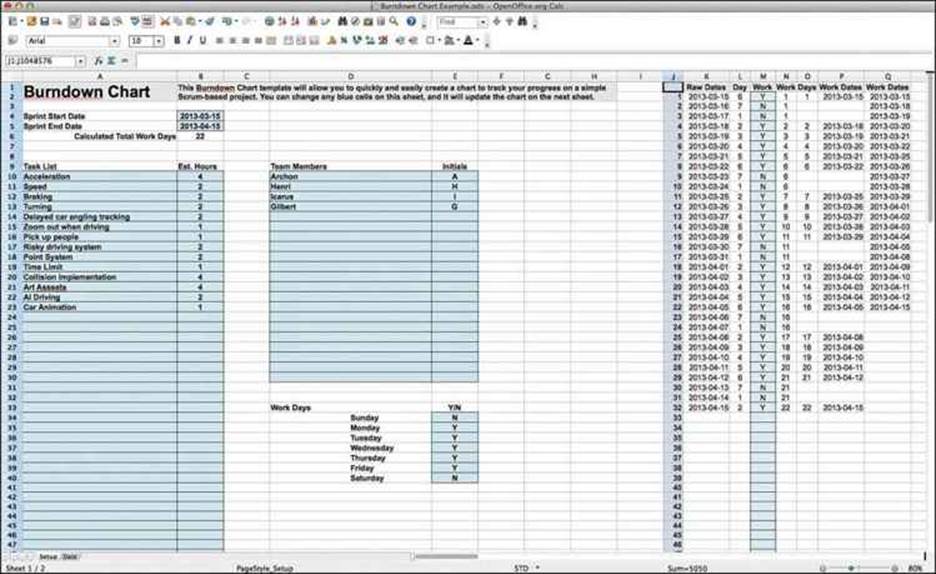Open the Function Wizard icon

(x=98, y=61)
